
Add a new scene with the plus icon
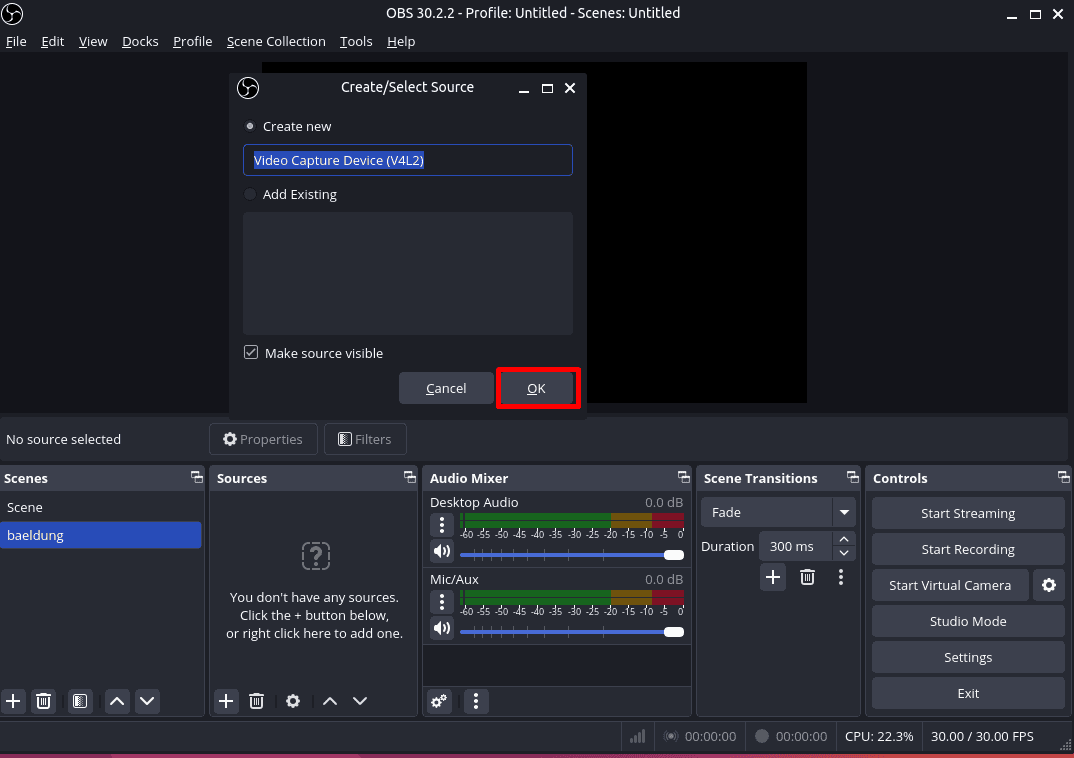(x=13, y=701)
